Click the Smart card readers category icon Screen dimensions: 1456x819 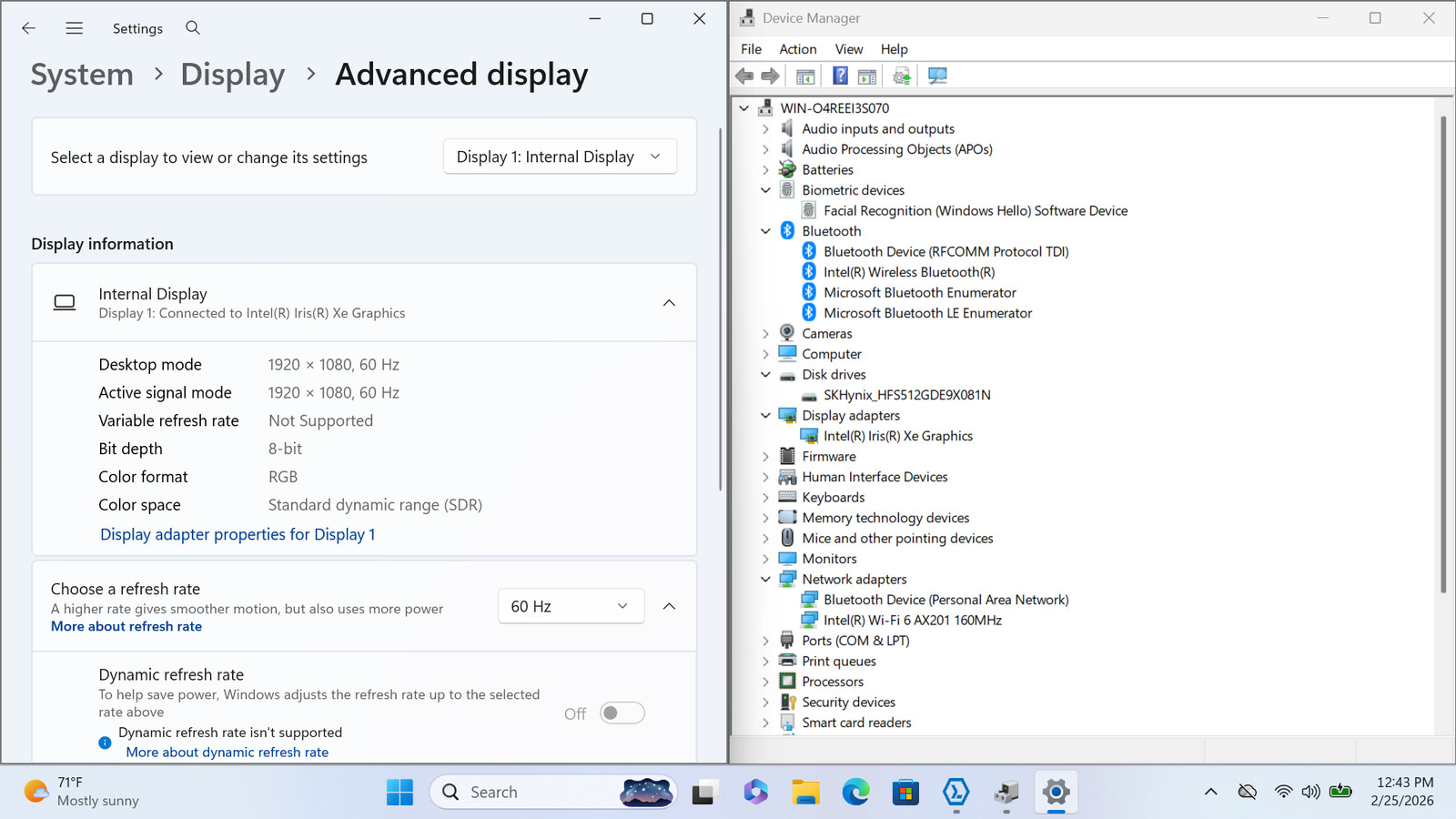tap(787, 723)
